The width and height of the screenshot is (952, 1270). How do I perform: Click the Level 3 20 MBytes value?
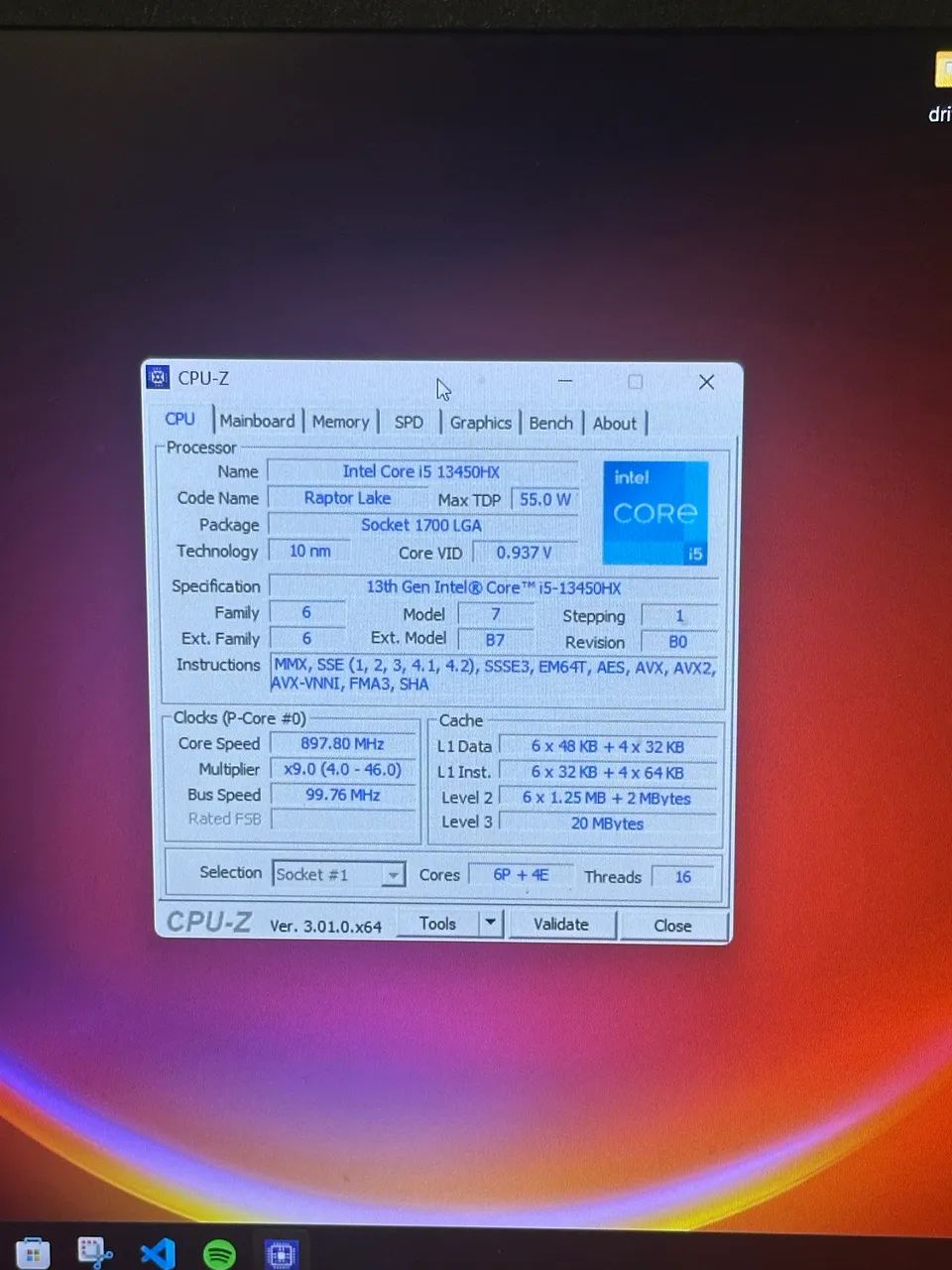click(x=607, y=823)
